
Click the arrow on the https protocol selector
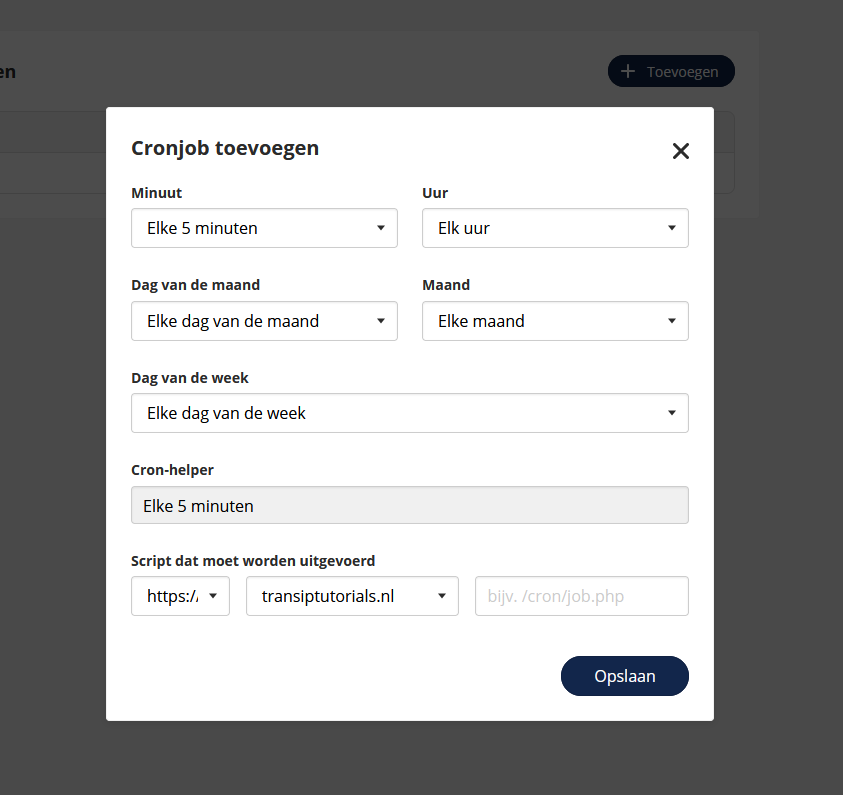[x=214, y=596]
